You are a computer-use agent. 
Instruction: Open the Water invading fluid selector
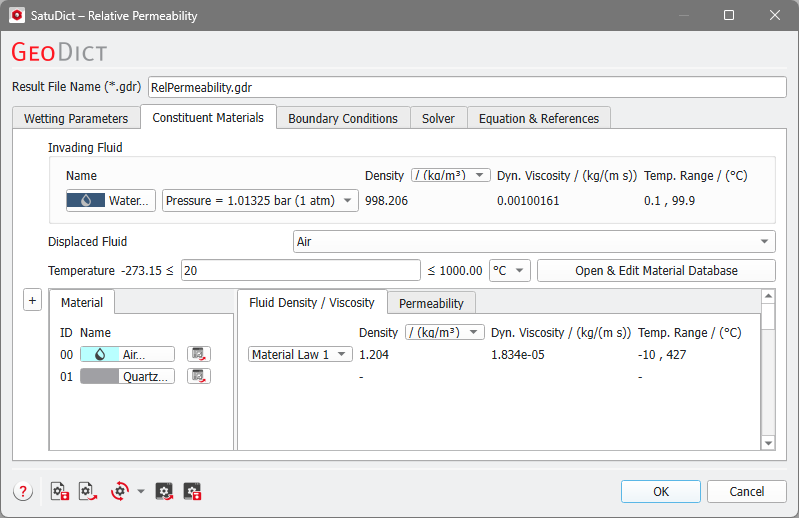click(x=111, y=201)
